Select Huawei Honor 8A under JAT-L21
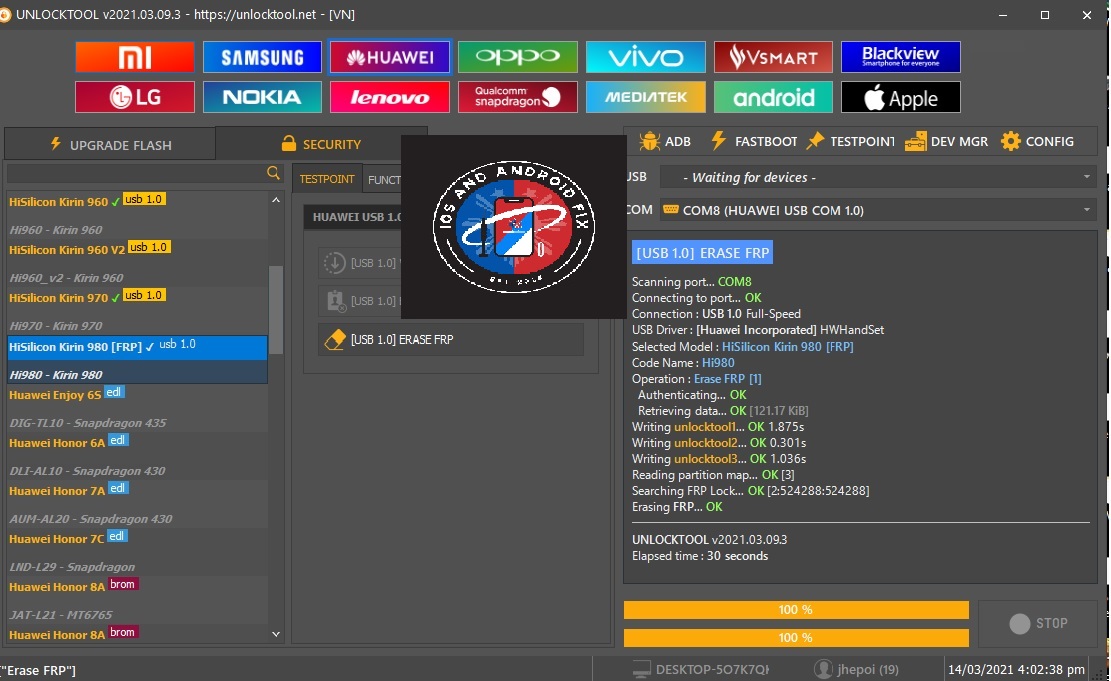 (137, 635)
